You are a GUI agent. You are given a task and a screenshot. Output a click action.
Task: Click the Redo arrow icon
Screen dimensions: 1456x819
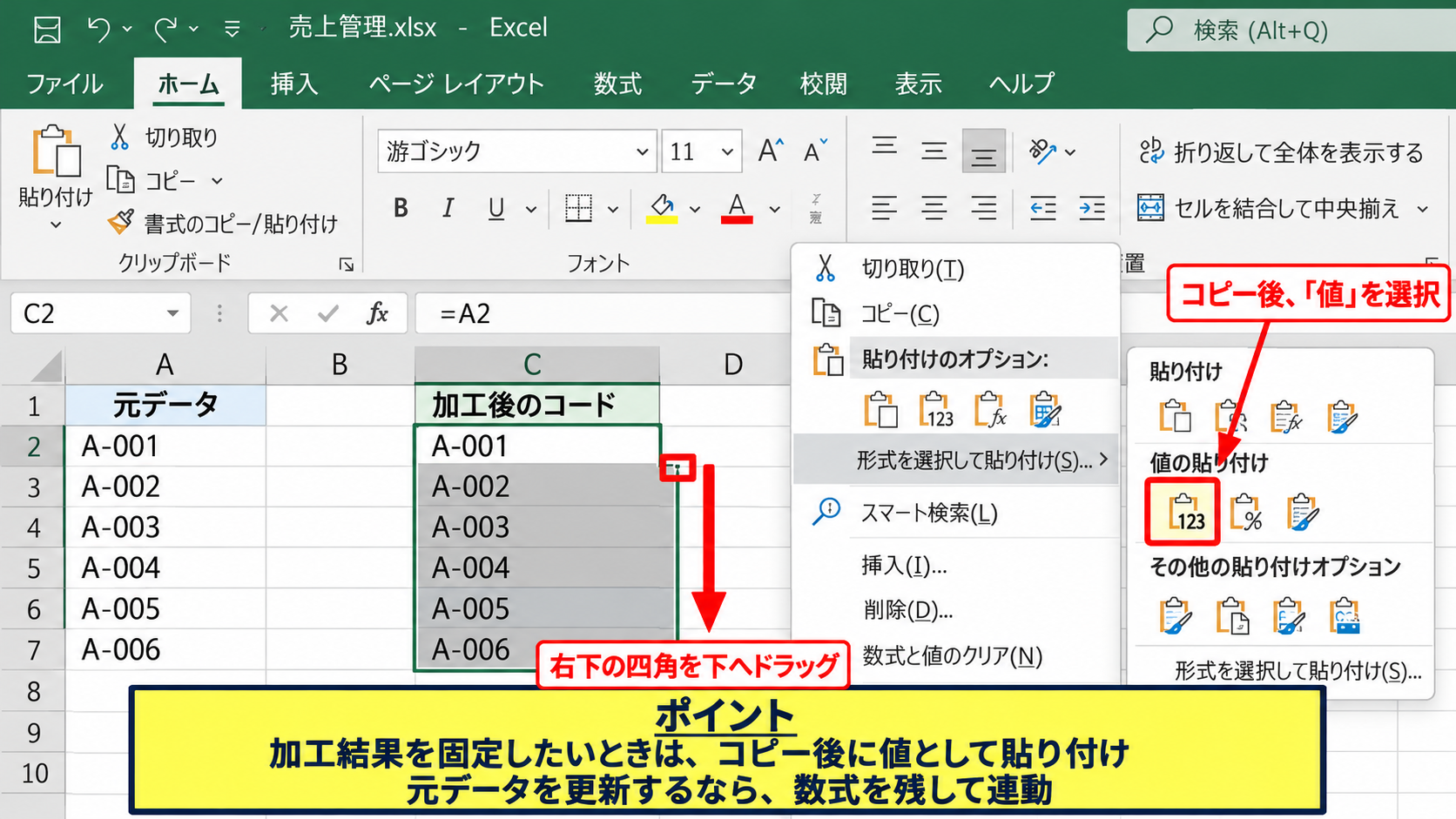tap(165, 30)
